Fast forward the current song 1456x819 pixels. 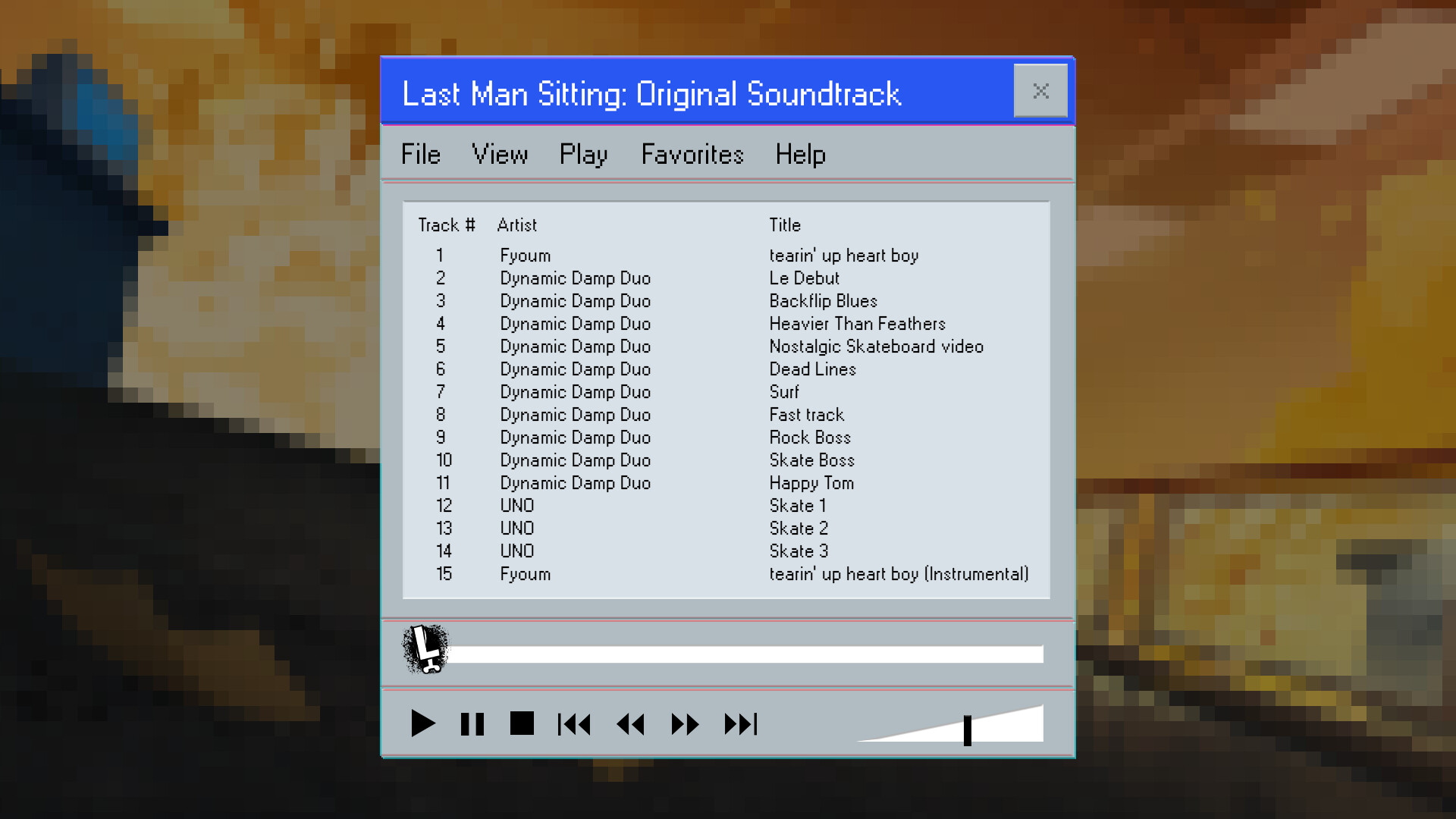pyautogui.click(x=683, y=724)
